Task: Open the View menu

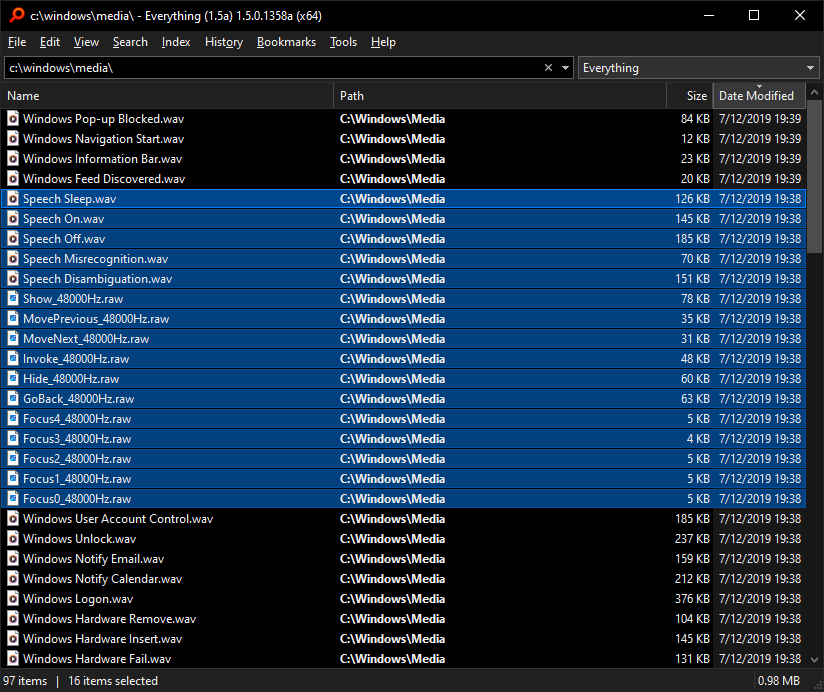Action: tap(86, 42)
